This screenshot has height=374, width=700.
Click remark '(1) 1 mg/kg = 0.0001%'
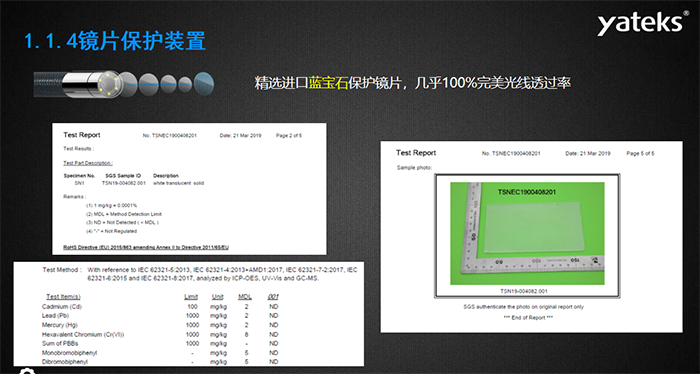(x=112, y=206)
